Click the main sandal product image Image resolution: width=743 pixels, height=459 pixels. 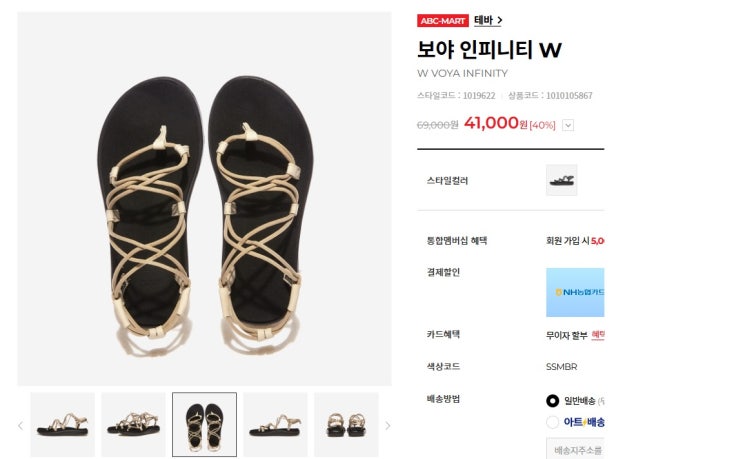[204, 198]
